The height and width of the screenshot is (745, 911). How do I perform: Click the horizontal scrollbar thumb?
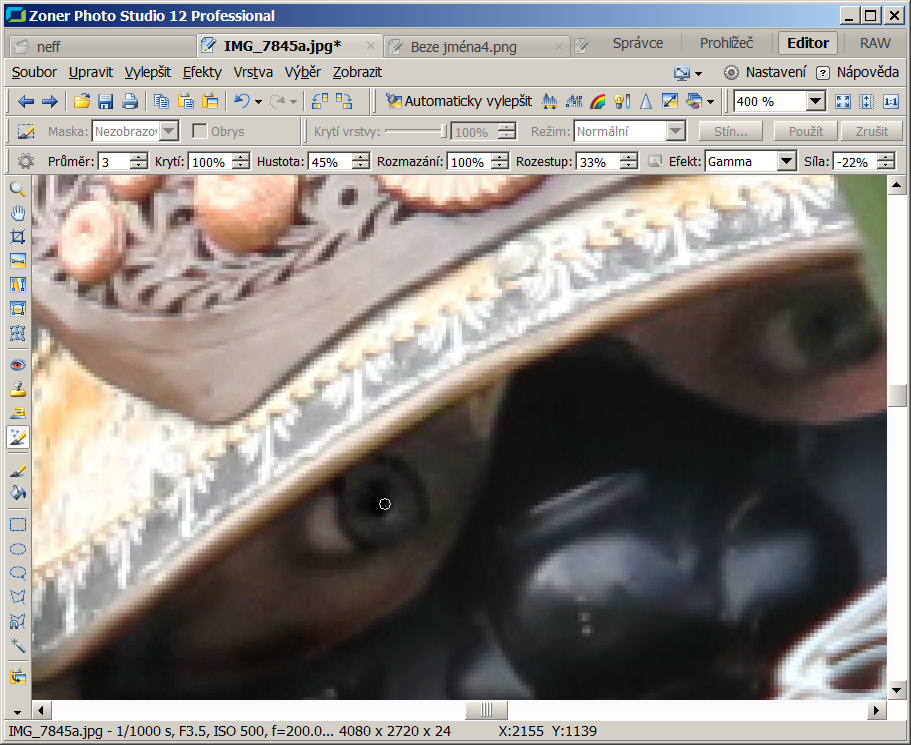click(486, 709)
